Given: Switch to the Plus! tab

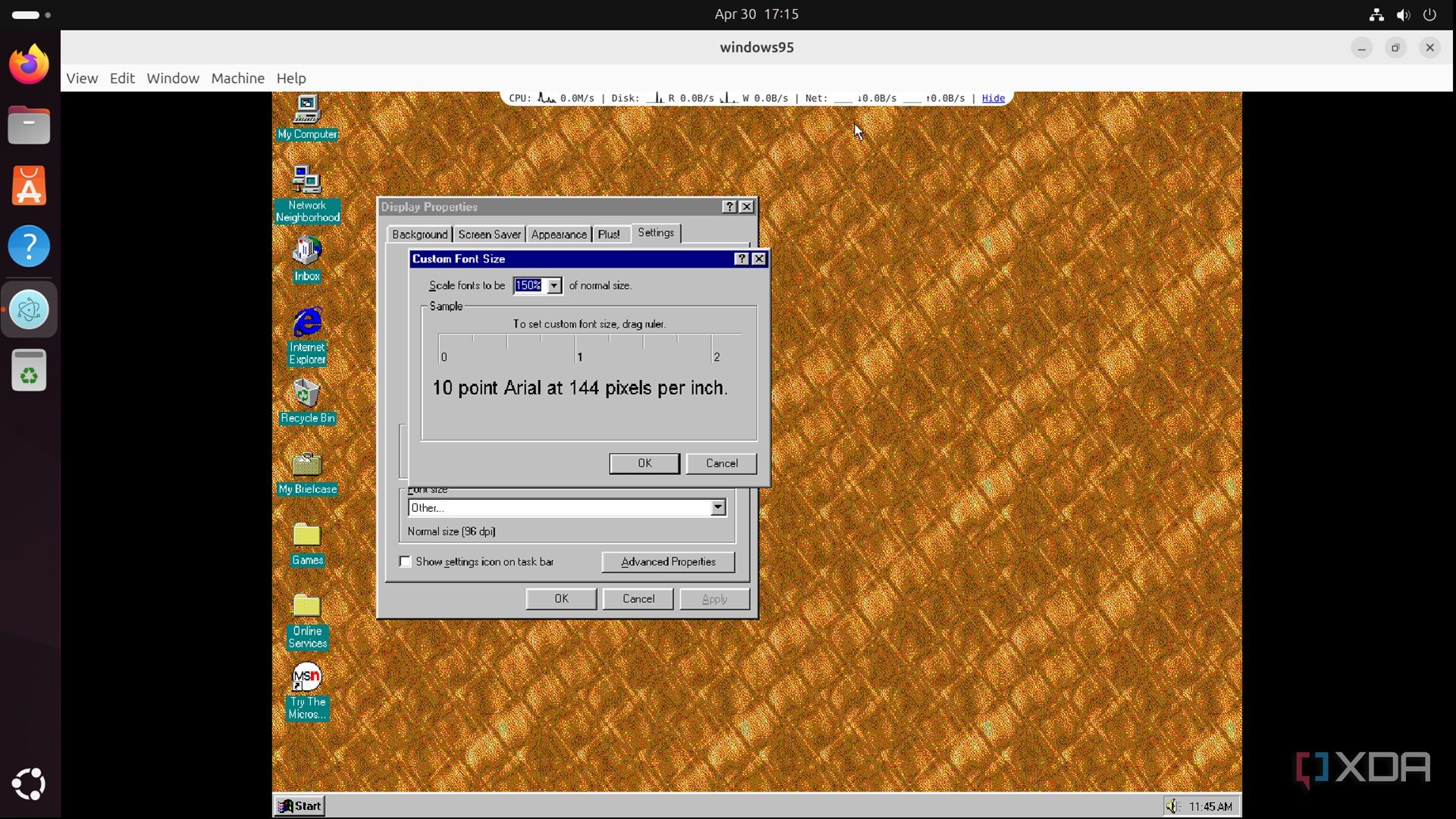Looking at the screenshot, I should point(608,234).
